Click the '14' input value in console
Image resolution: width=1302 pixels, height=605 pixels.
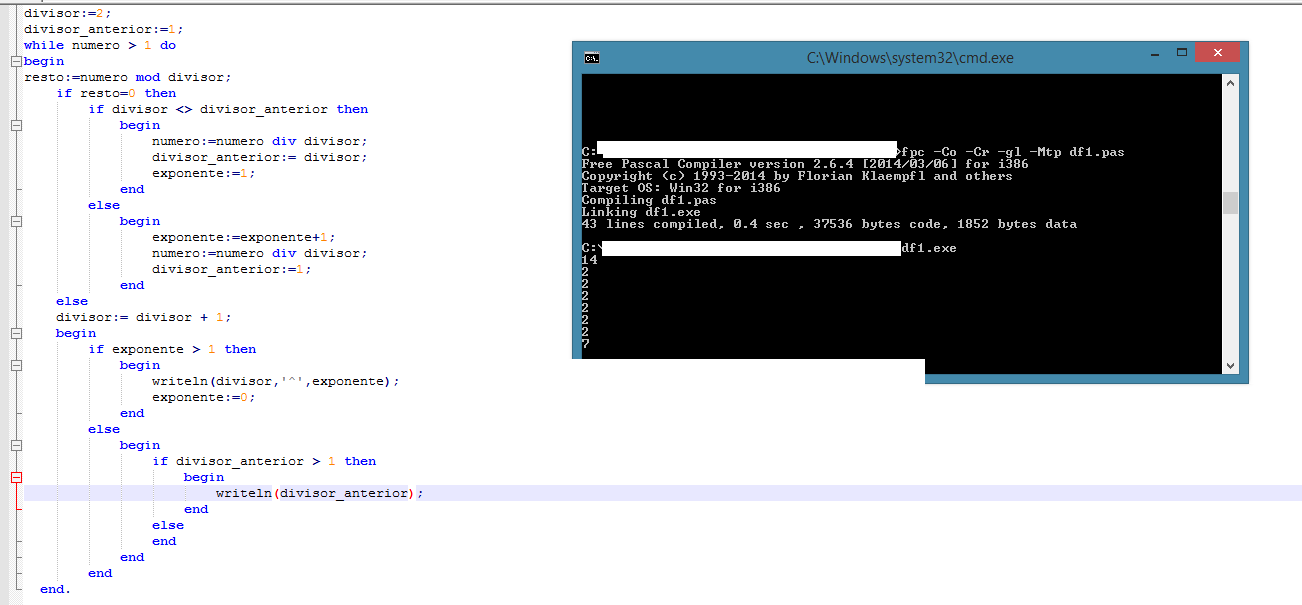[x=589, y=260]
